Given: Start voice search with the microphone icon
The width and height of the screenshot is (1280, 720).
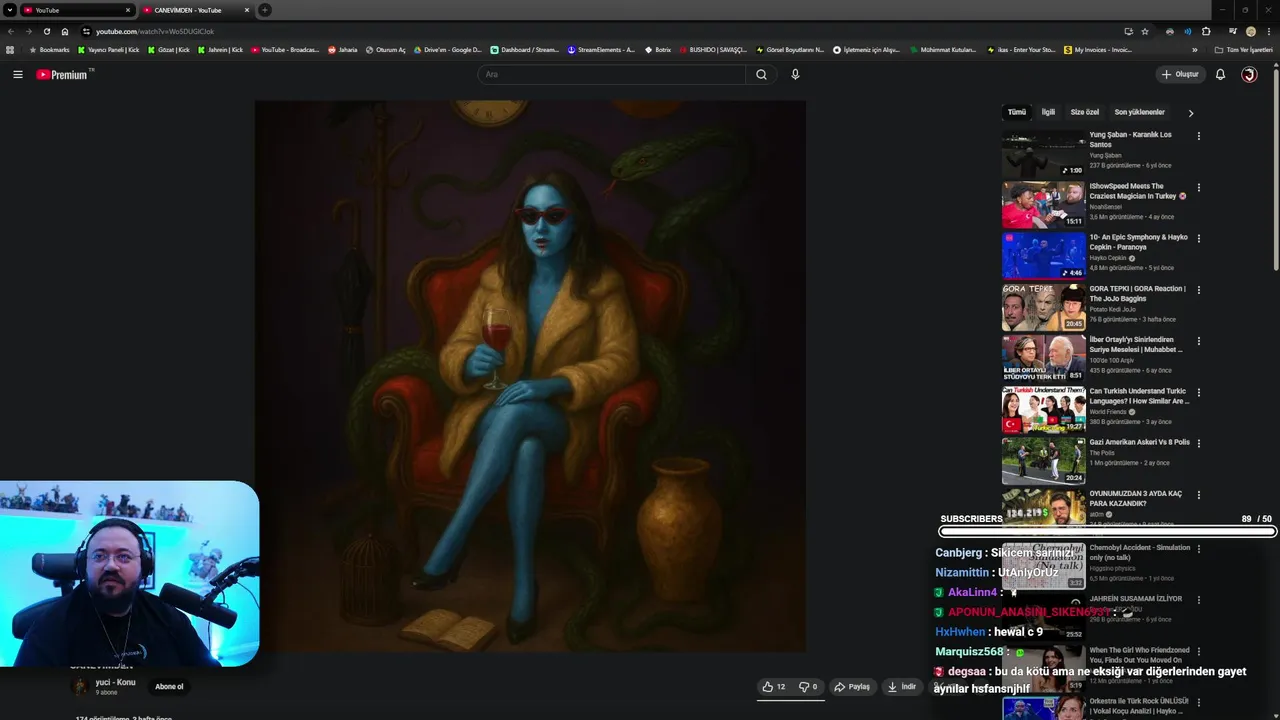Looking at the screenshot, I should tap(795, 74).
